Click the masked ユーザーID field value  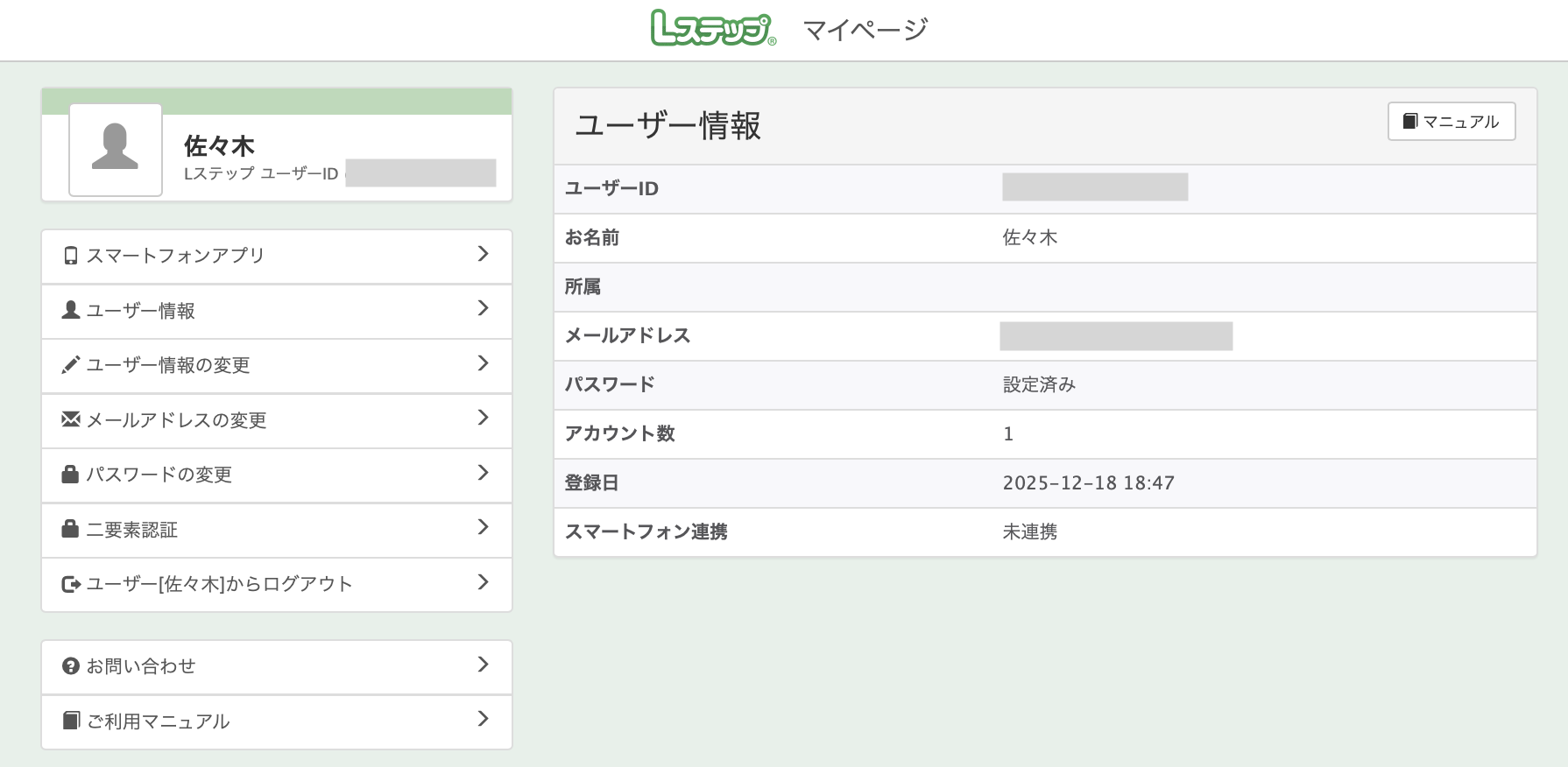[1095, 187]
